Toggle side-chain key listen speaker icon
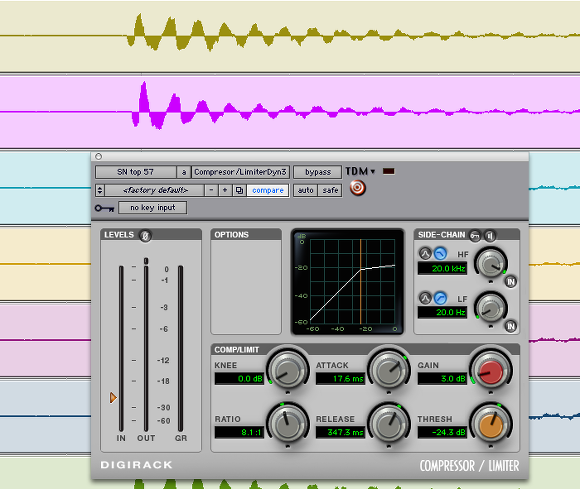The width and height of the screenshot is (580, 489). [490, 235]
